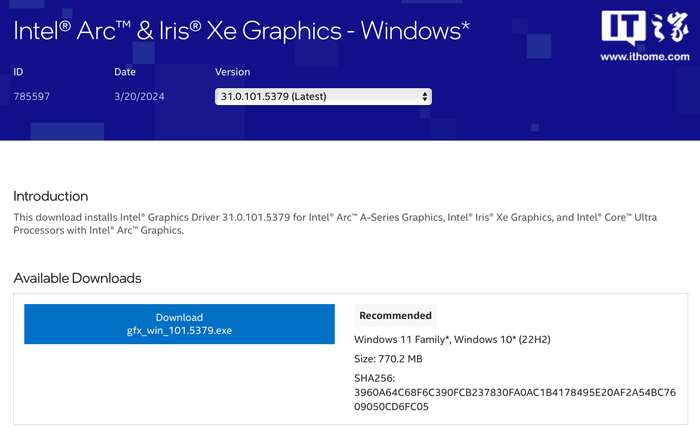
Task: Click the Date column label
Action: coord(125,72)
